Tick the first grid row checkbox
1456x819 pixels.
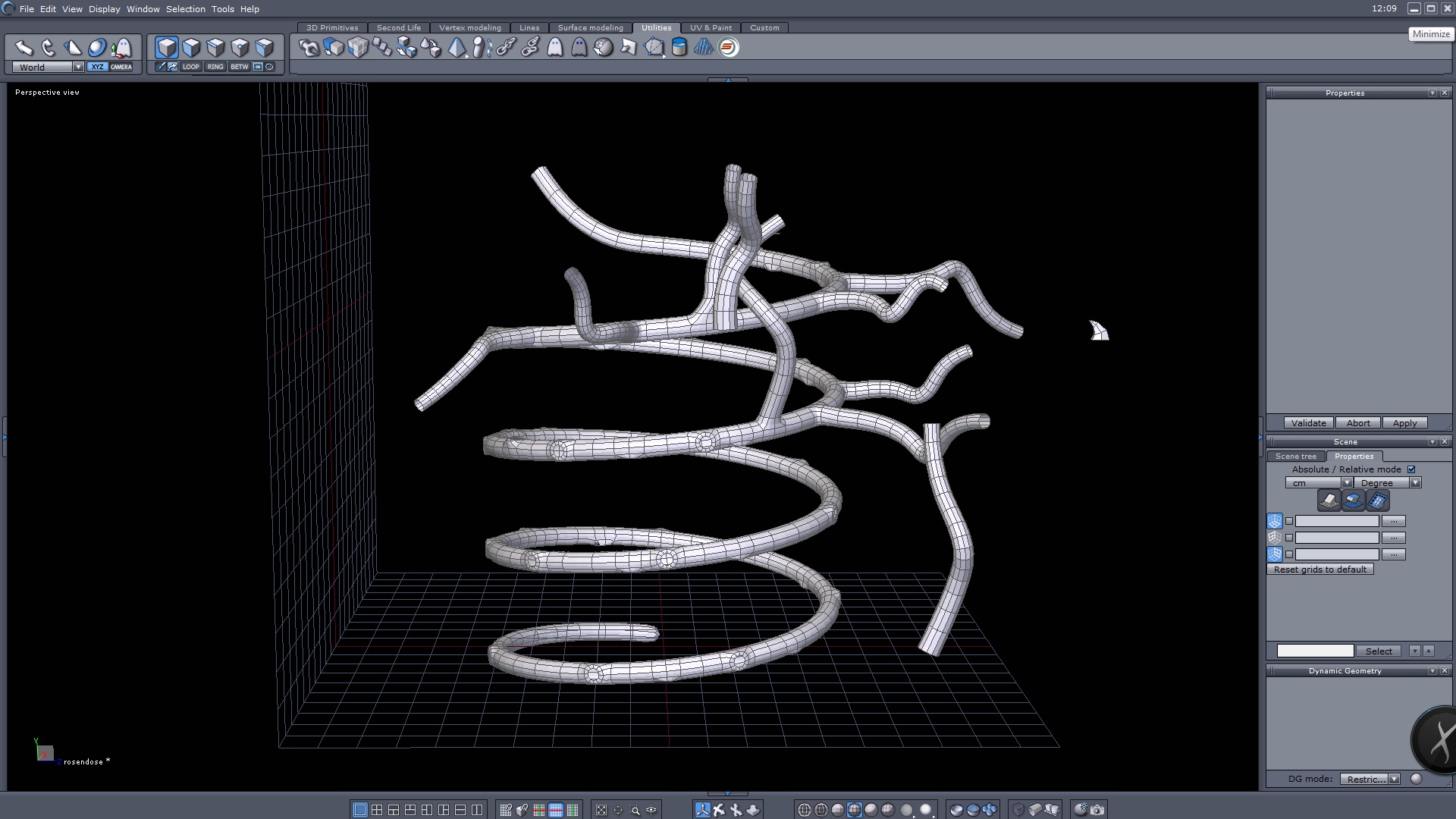1289,521
